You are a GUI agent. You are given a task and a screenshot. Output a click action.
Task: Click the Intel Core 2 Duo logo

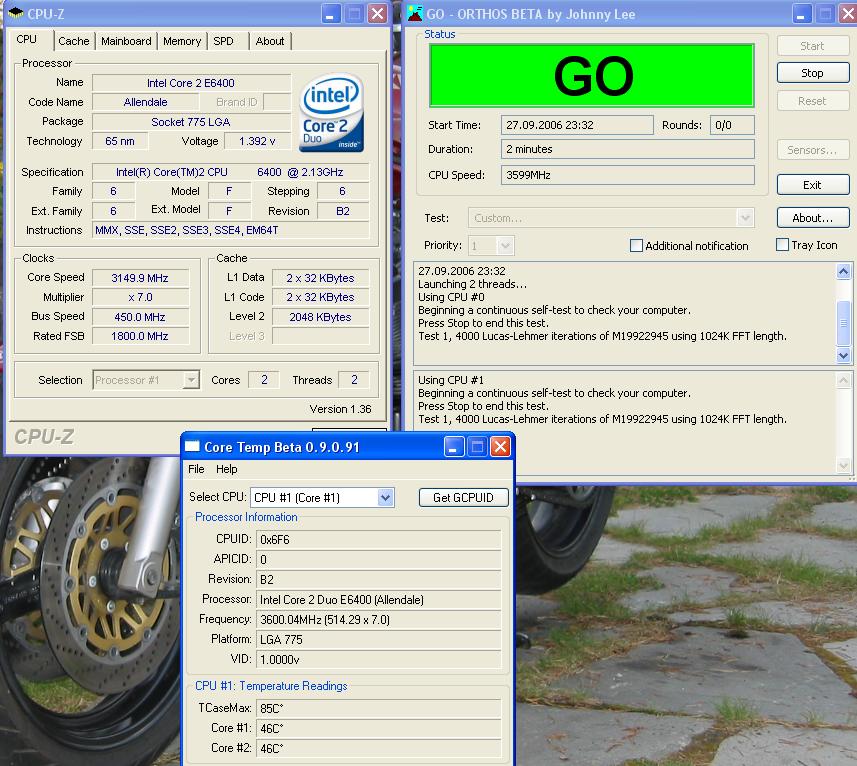(x=332, y=114)
